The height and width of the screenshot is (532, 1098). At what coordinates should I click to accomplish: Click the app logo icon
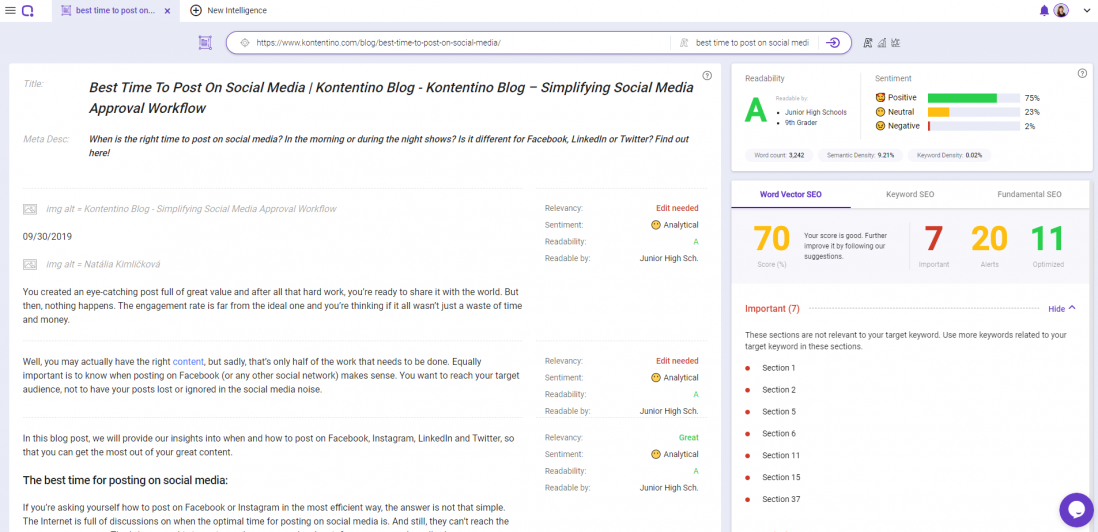click(27, 10)
